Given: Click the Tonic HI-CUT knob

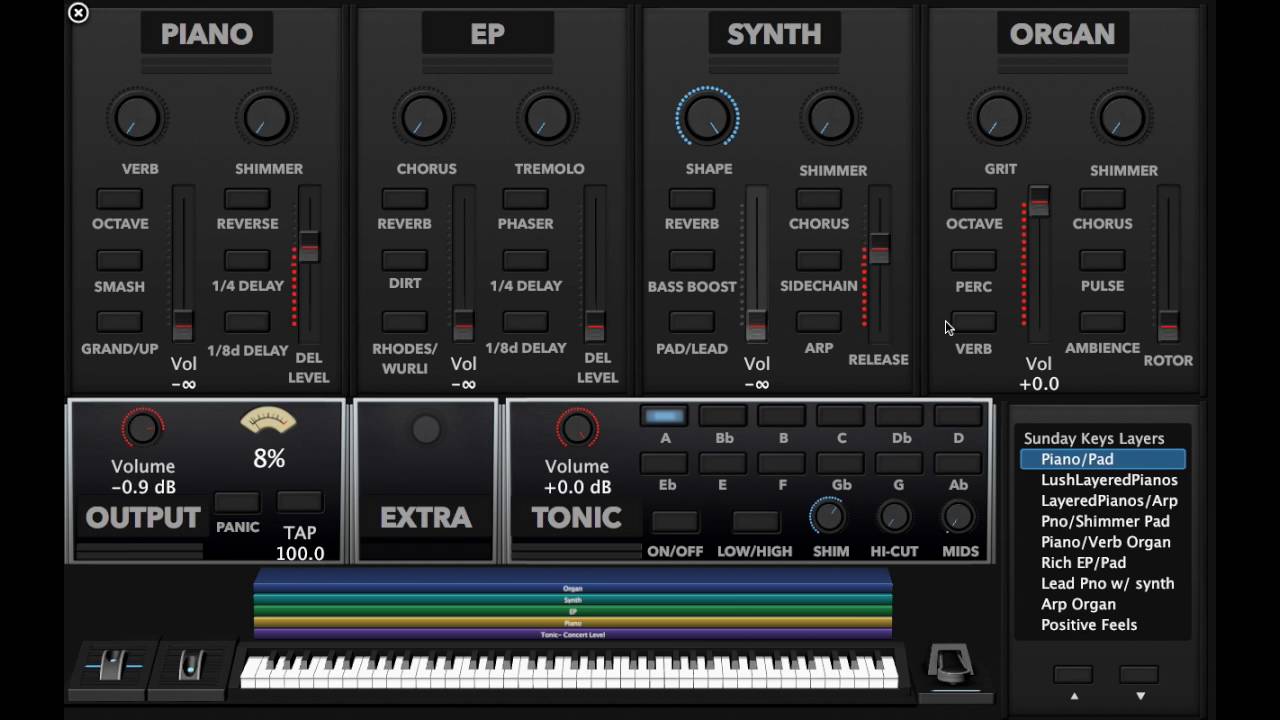Looking at the screenshot, I should click(893, 517).
